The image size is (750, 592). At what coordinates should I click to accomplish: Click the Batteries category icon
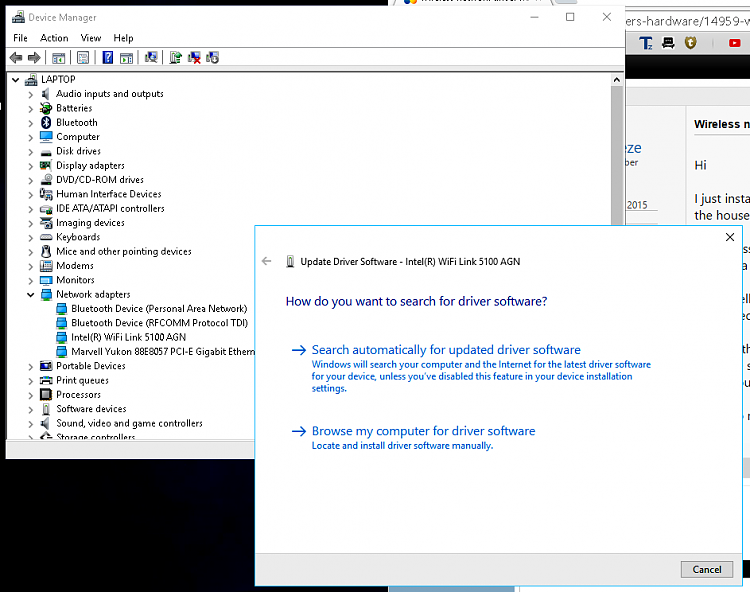[x=46, y=108]
